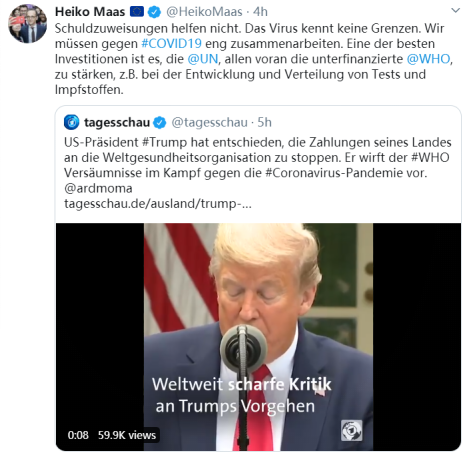Open the 4h timestamp of Maas tweet
The image size is (474, 462).
tap(260, 12)
